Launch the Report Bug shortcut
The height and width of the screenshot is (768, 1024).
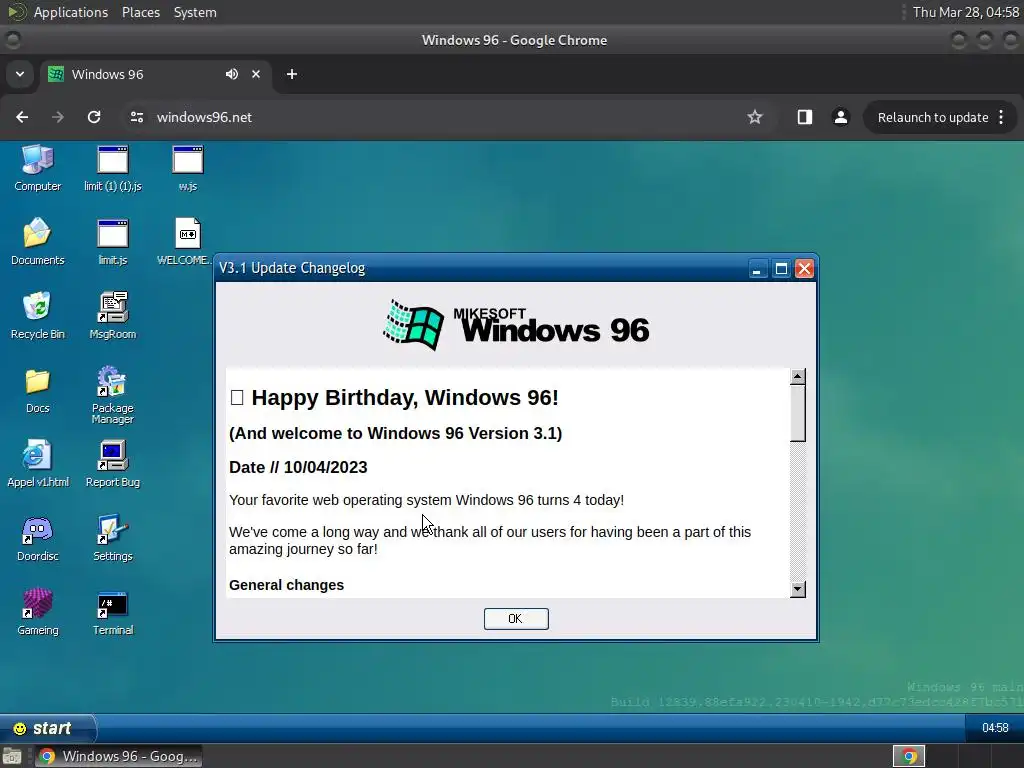tap(112, 464)
